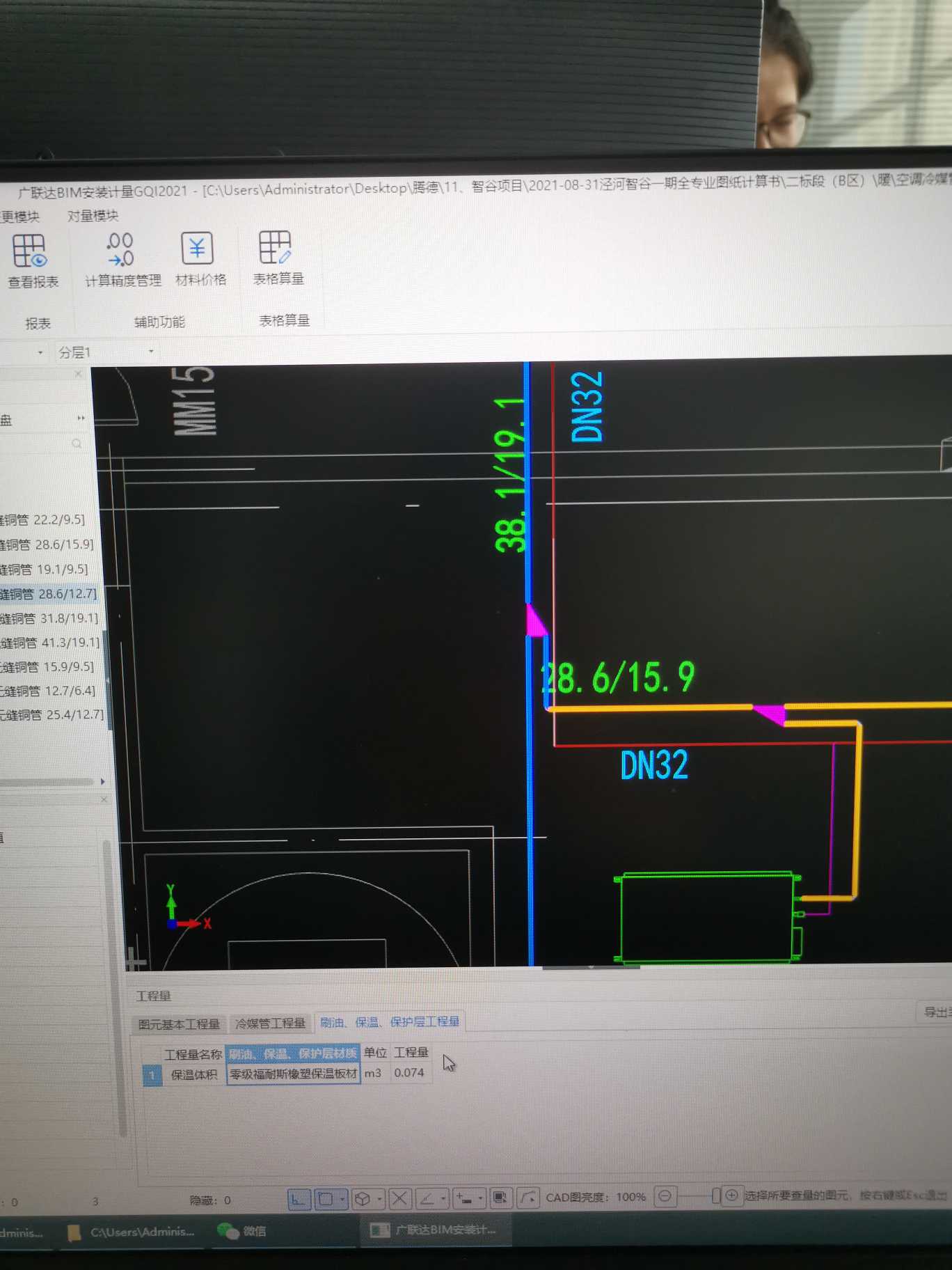Decrease CAD brightness with minus button
The width and height of the screenshot is (952, 1270).
coord(665,1196)
